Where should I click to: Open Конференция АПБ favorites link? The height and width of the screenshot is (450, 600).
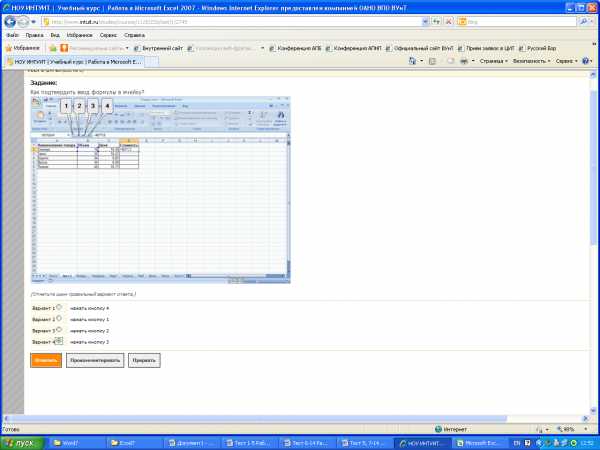(x=295, y=48)
